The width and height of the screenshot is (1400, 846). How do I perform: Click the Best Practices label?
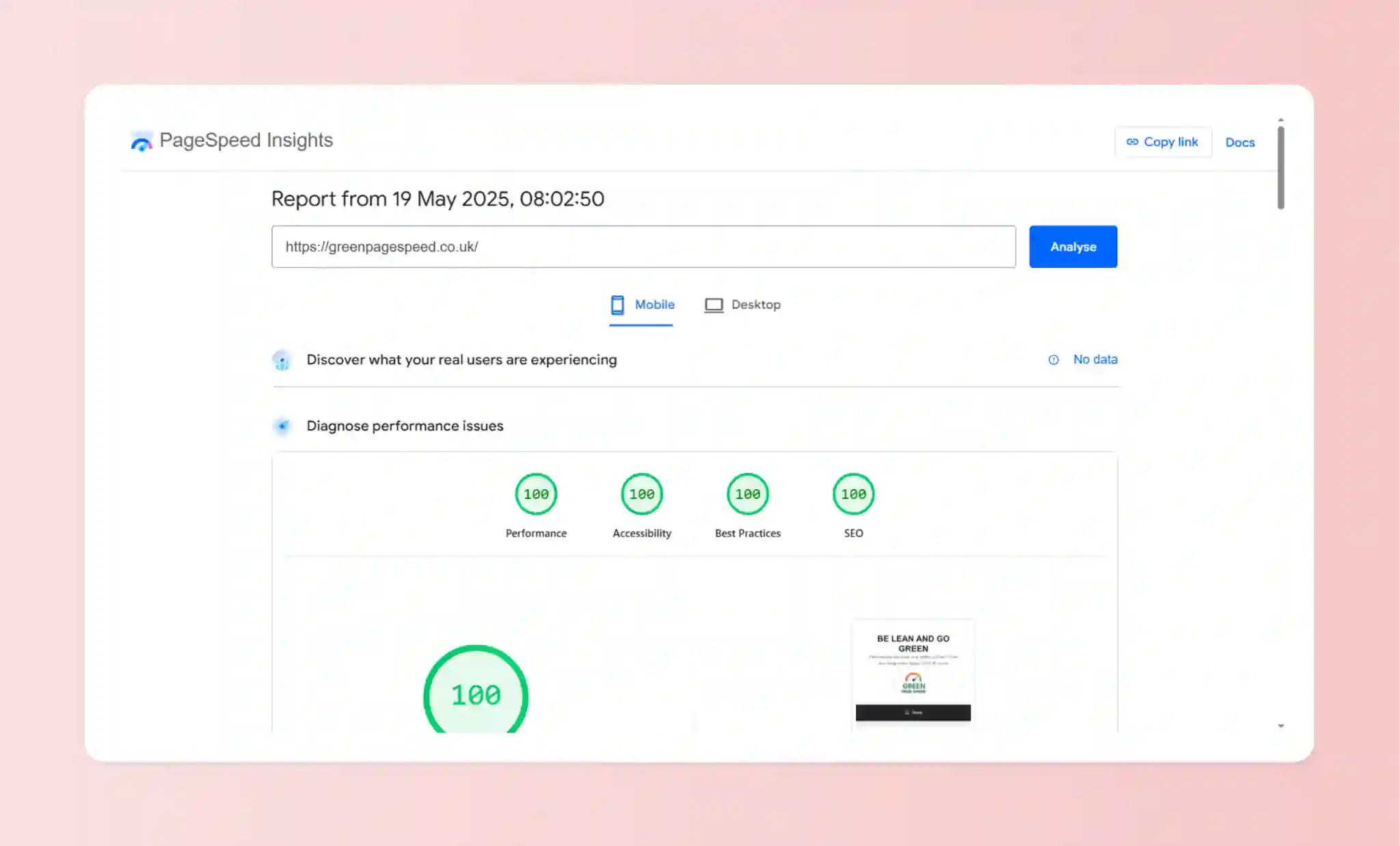click(748, 533)
